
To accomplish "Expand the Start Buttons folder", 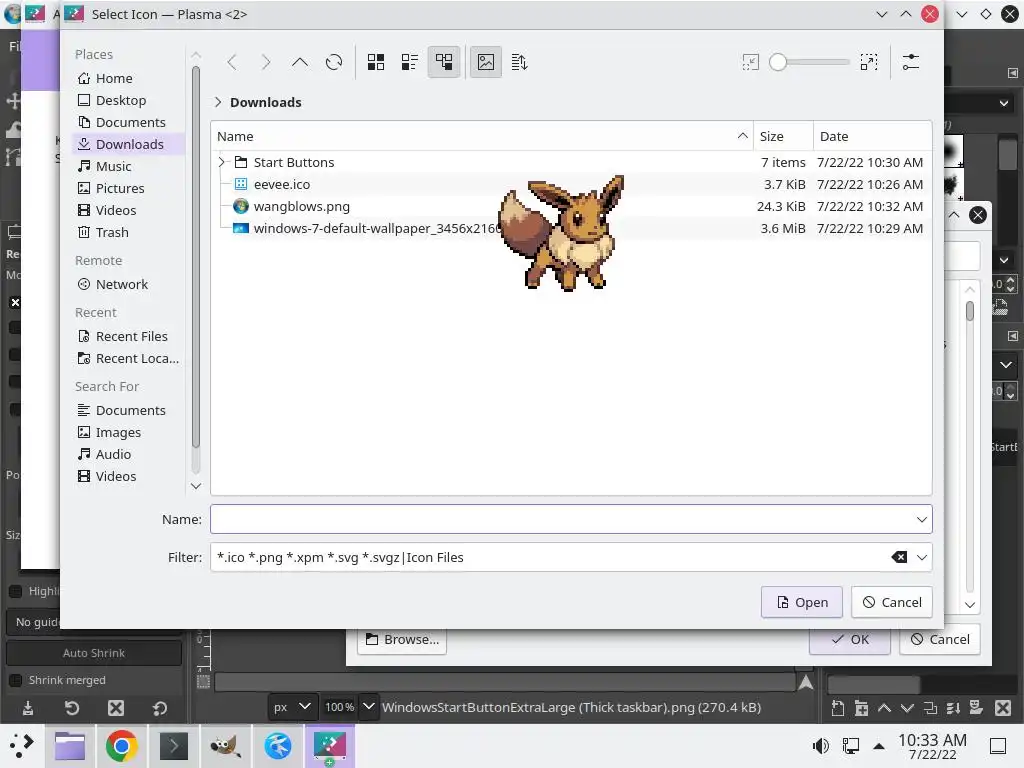I will coord(221,162).
